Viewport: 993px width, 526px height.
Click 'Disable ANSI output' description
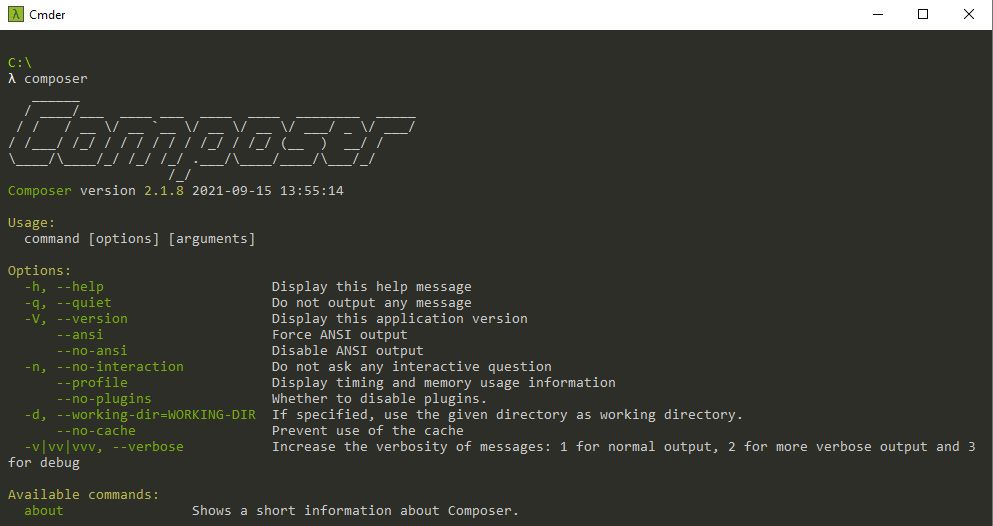348,351
